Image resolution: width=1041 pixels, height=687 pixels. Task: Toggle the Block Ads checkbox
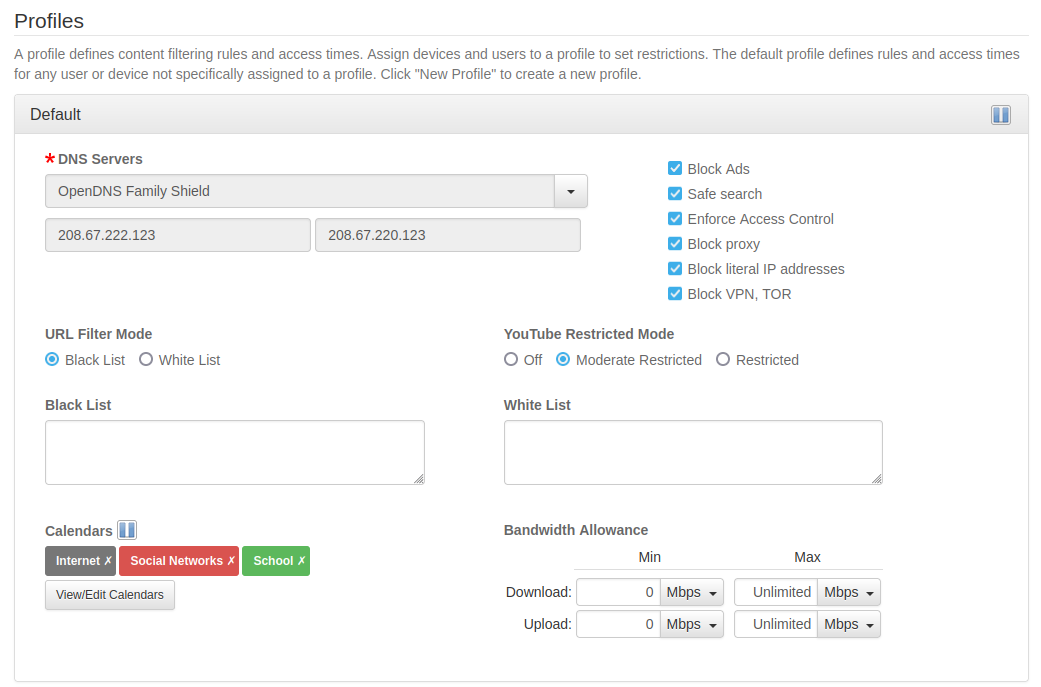click(675, 169)
